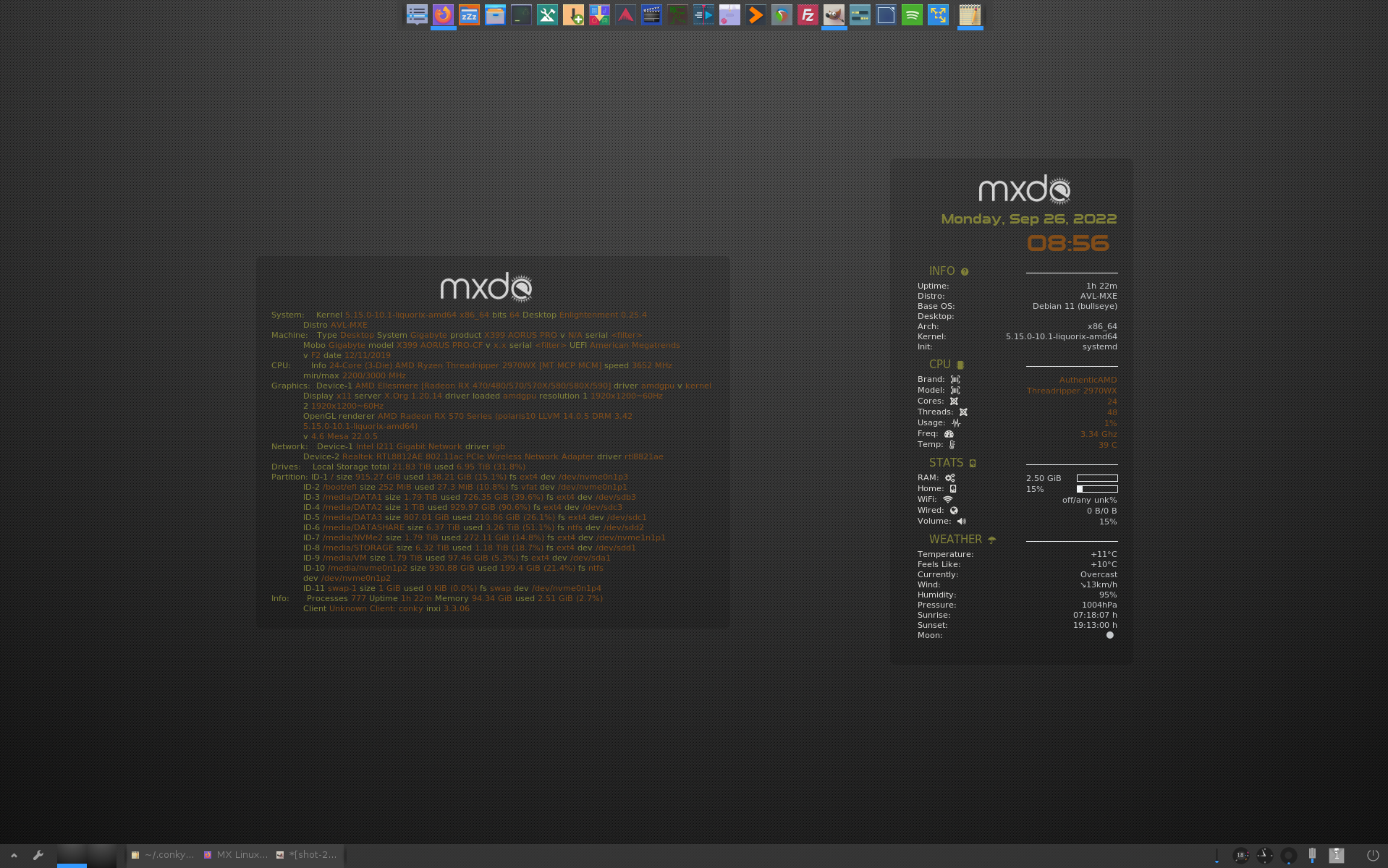Open the sliders settings icon in dock
This screenshot has width=1388, height=868.
click(860, 15)
